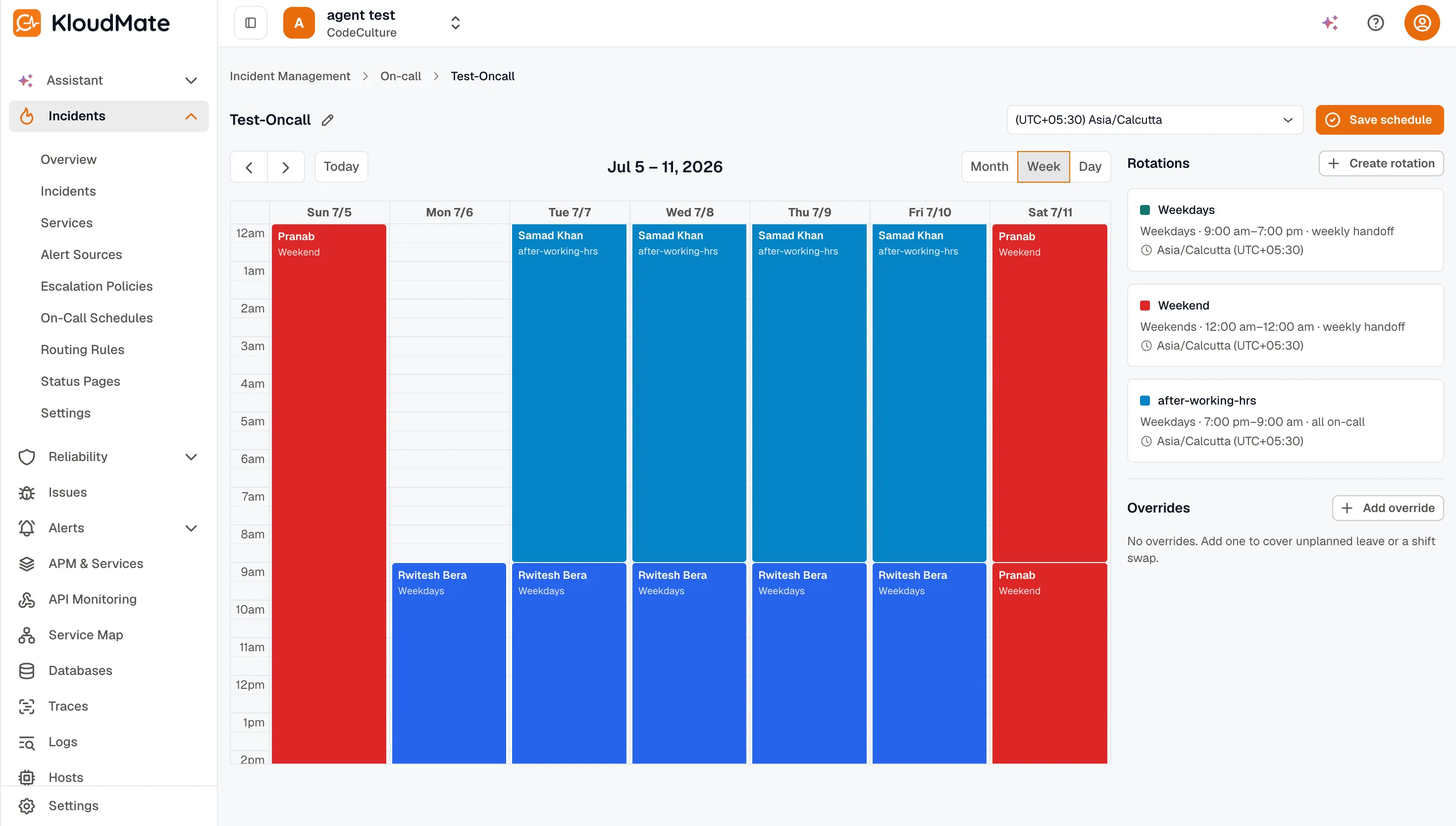
Task: Select Pranab Weekend shift on Sun 7/5
Action: (x=329, y=494)
